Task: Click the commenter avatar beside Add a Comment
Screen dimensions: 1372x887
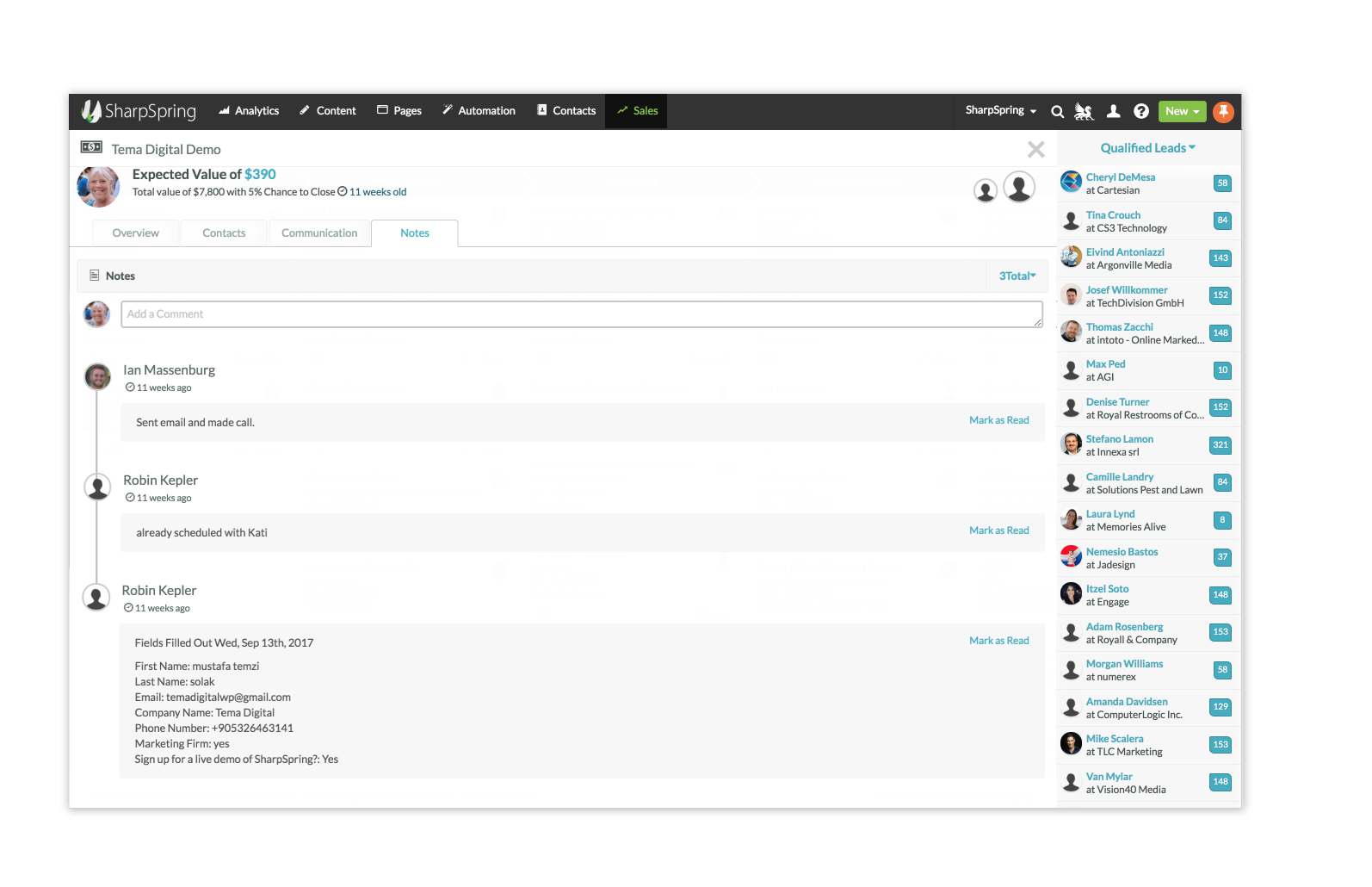Action: (x=96, y=314)
